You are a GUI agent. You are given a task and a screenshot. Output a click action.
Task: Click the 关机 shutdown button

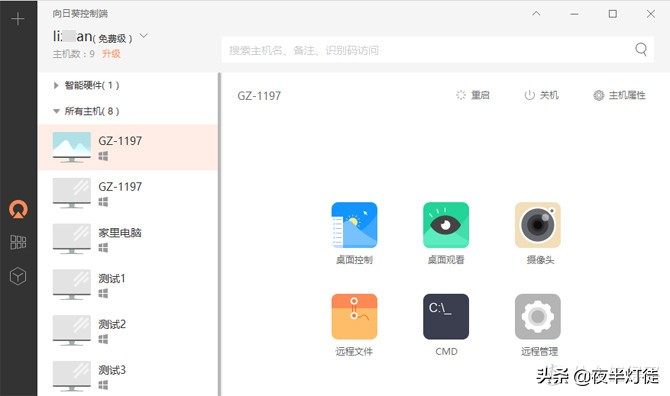coord(541,95)
